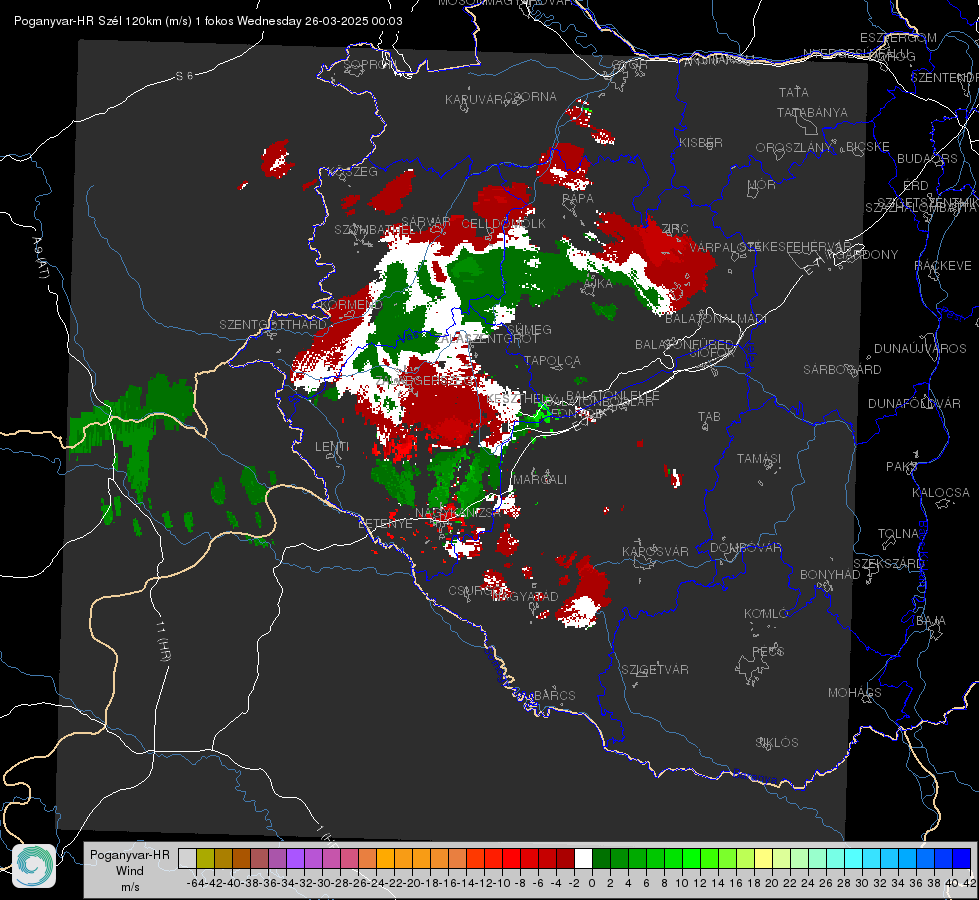Click the 'TATABANYA' city label

tap(812, 112)
